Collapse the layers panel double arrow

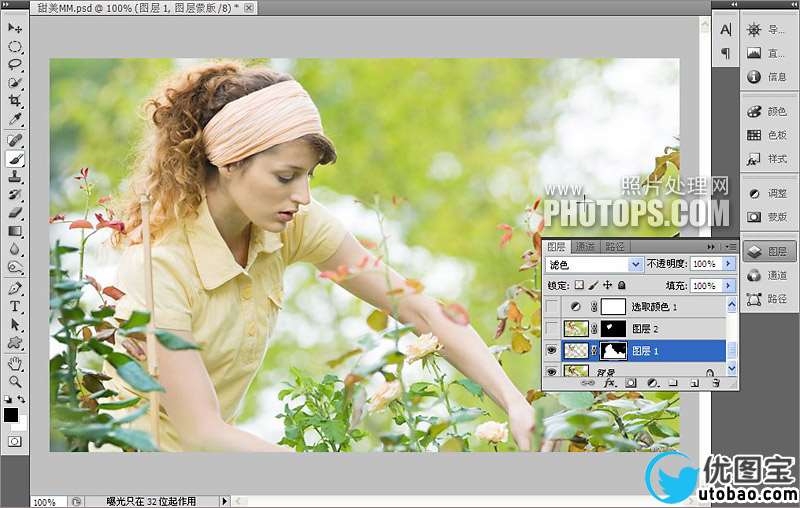(x=711, y=247)
